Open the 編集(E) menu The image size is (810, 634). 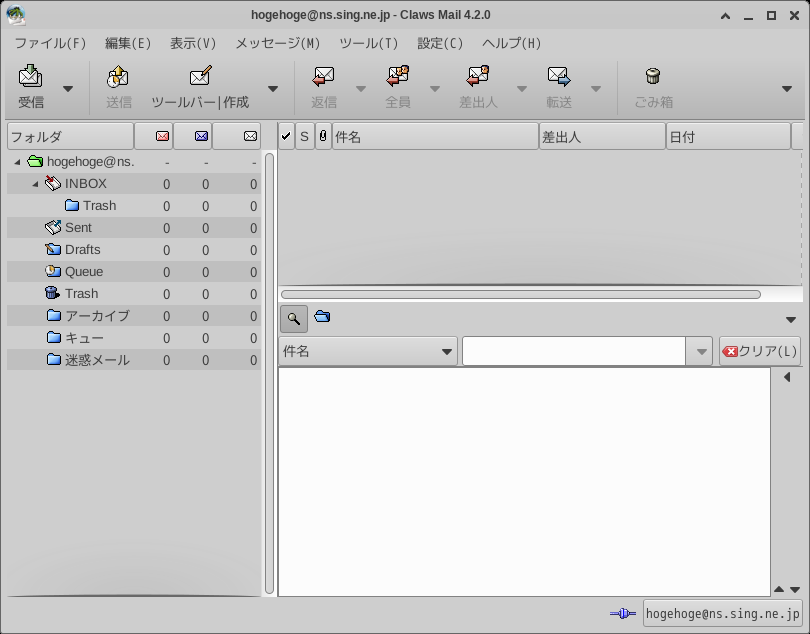(x=128, y=43)
